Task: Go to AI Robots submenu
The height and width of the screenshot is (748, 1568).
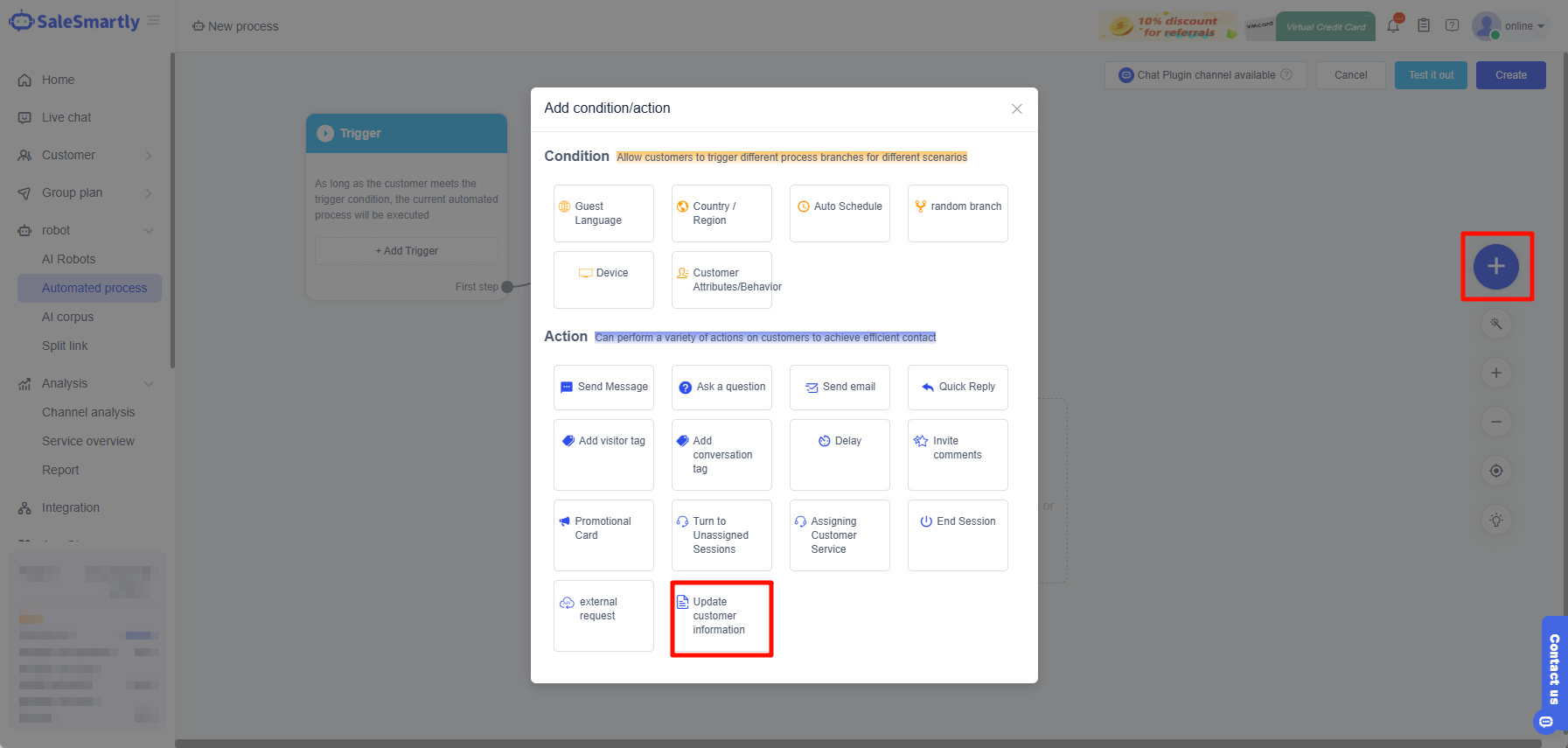Action: [69, 259]
